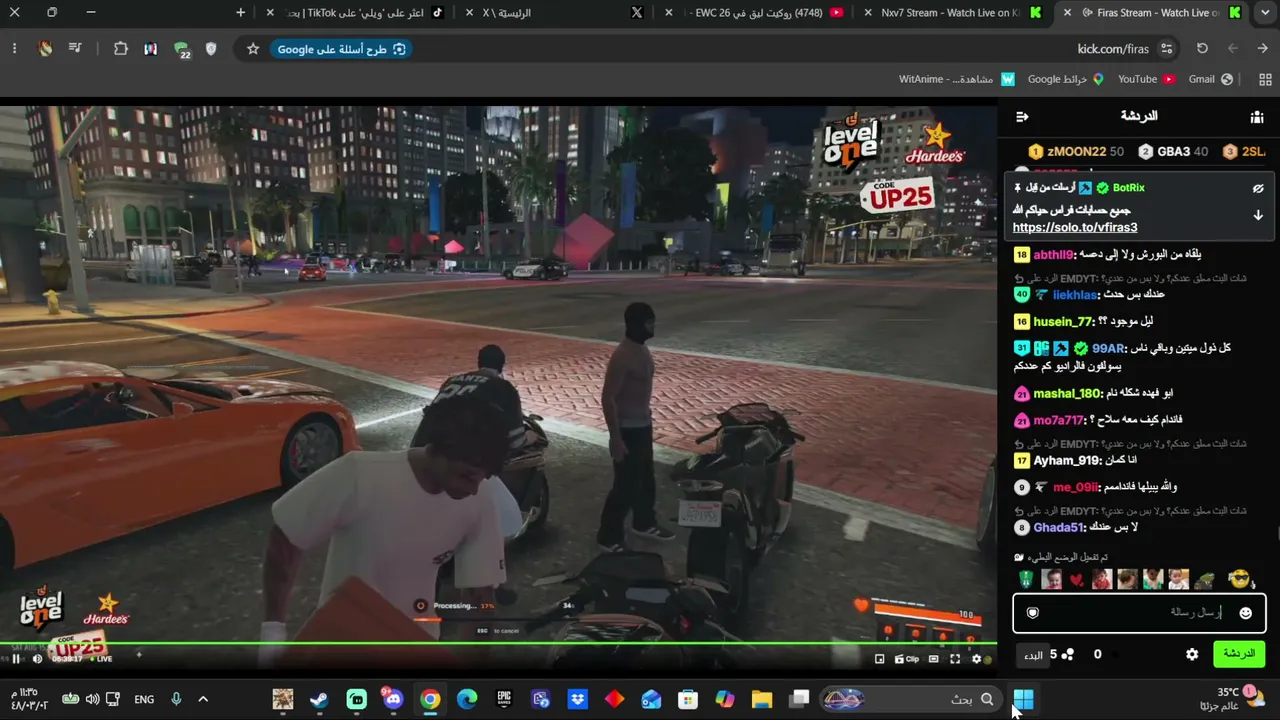
Task: Open the bookmarks apps grid icon
Action: click(x=1265, y=79)
